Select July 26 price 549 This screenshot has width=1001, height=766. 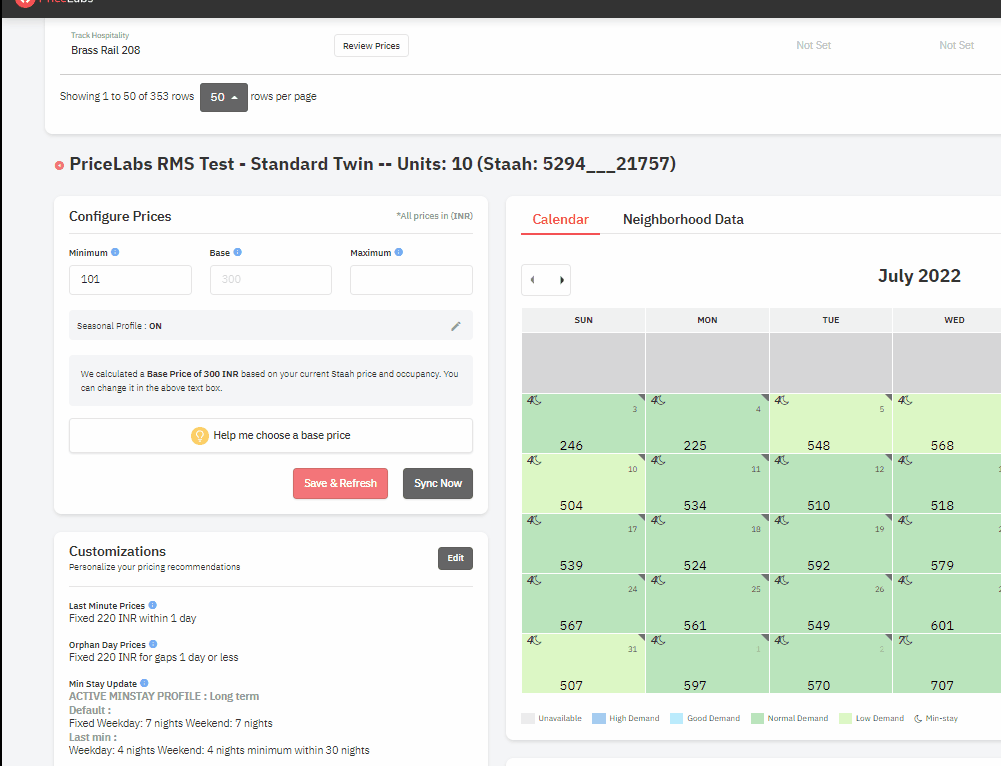[x=818, y=626]
